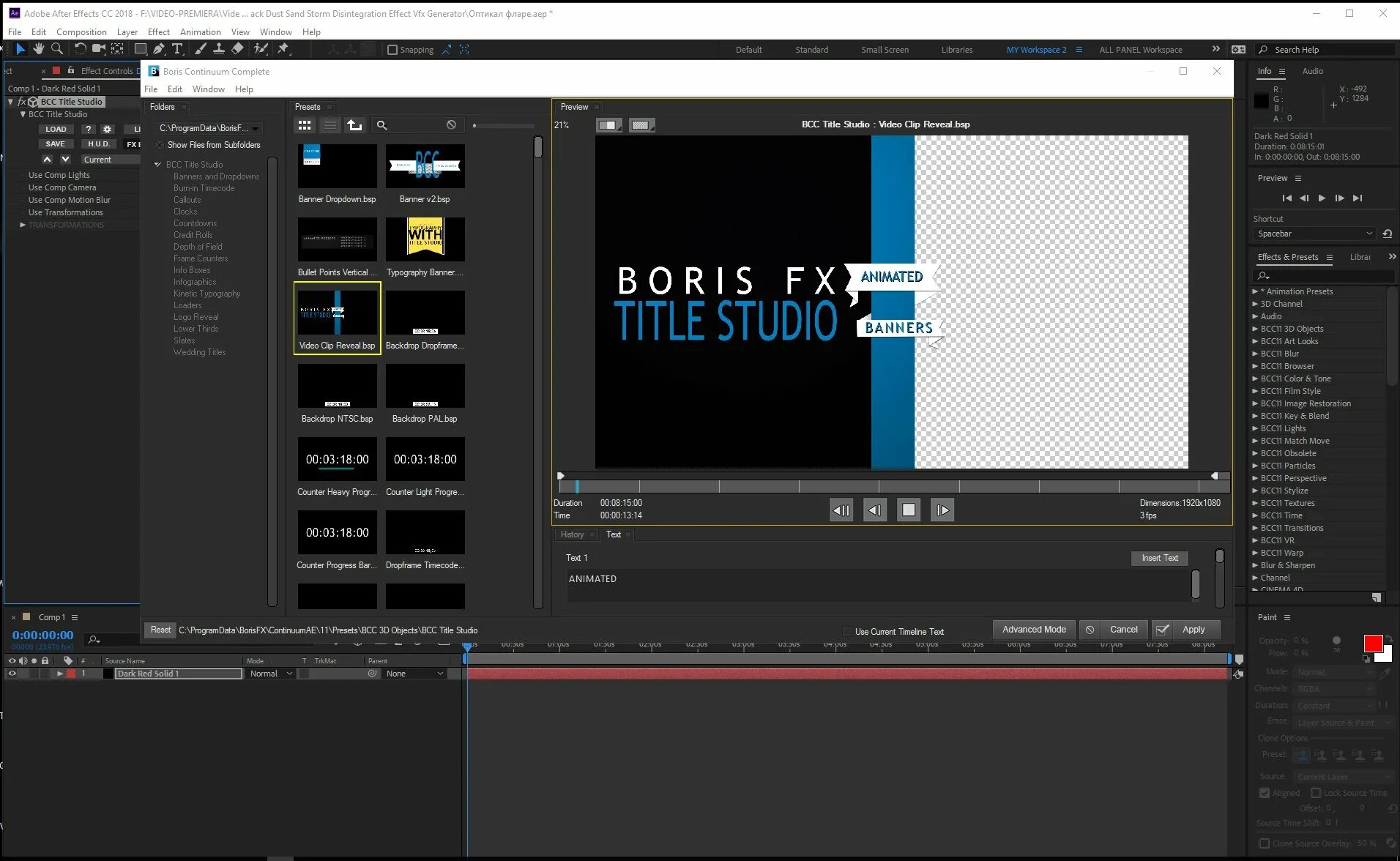1400x861 pixels.
Task: Toggle Show Files from Subfolders
Action: pyautogui.click(x=160, y=145)
